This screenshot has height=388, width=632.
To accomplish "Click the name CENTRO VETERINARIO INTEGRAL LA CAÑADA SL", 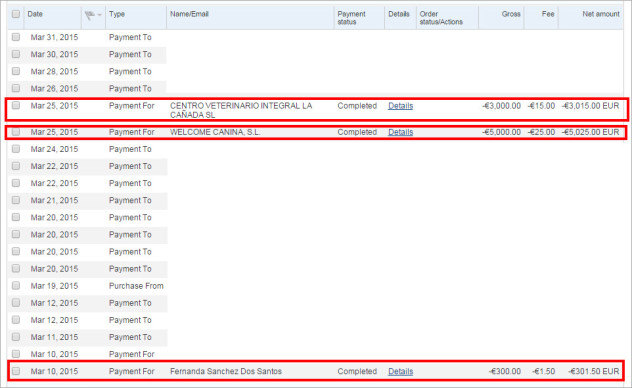I will click(x=241, y=110).
